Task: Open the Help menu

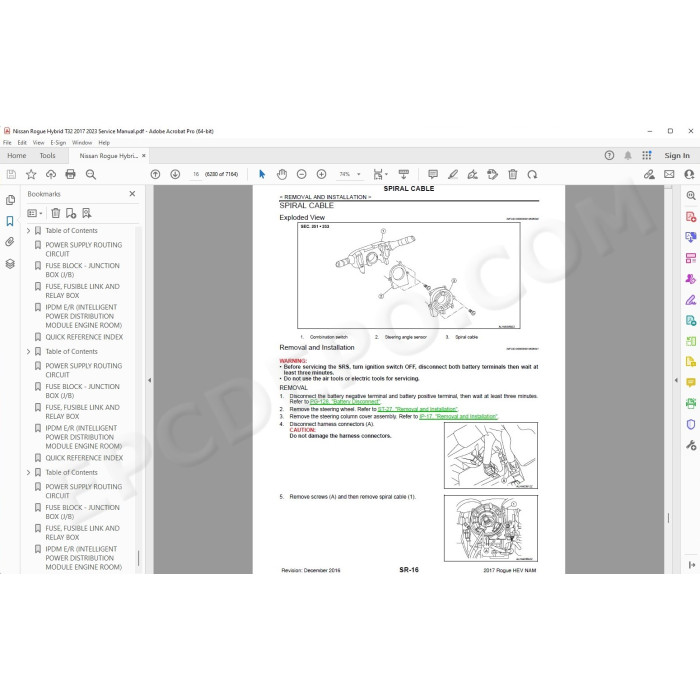Action: point(104,142)
